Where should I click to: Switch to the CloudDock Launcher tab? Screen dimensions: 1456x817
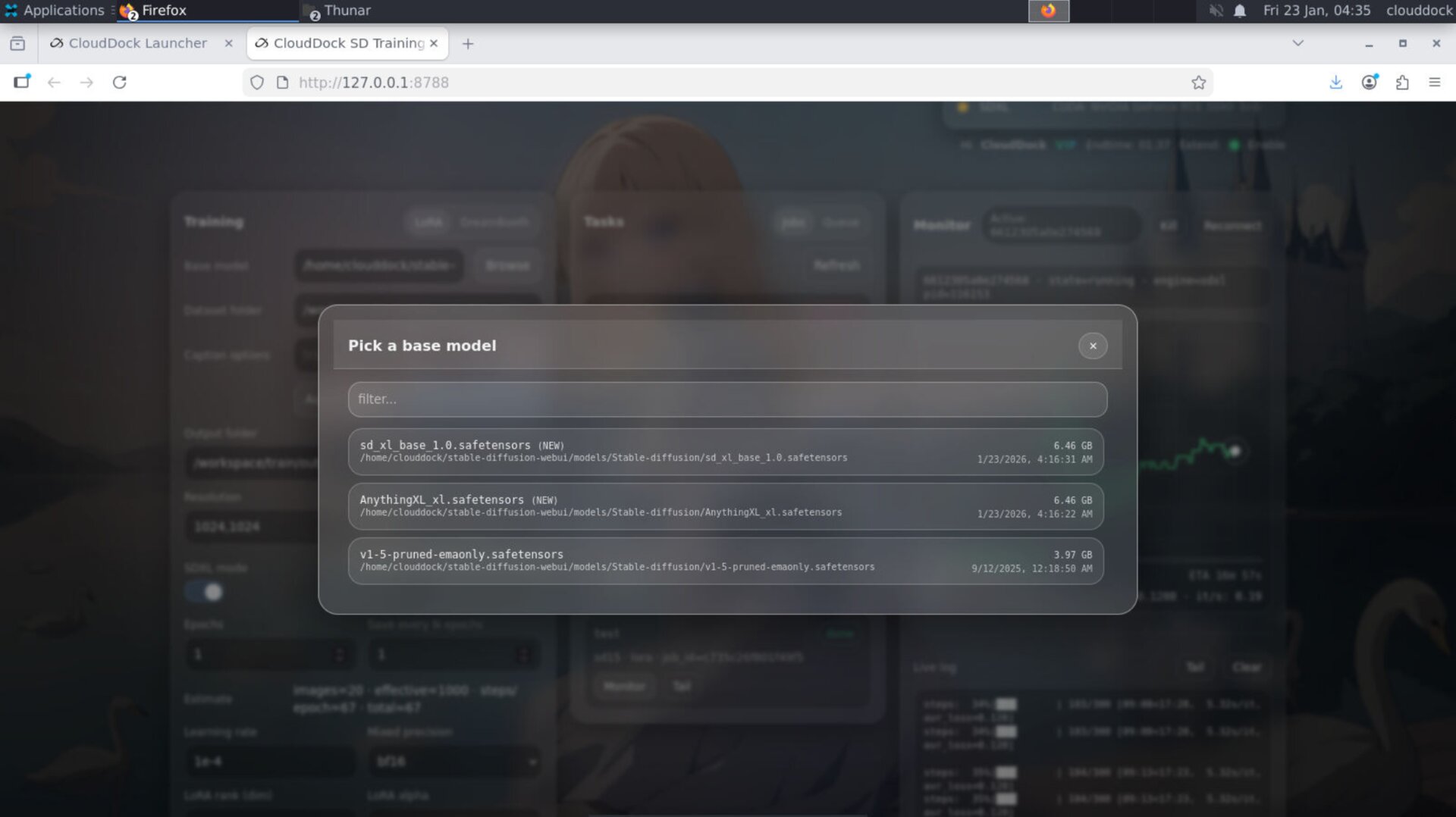point(137,43)
